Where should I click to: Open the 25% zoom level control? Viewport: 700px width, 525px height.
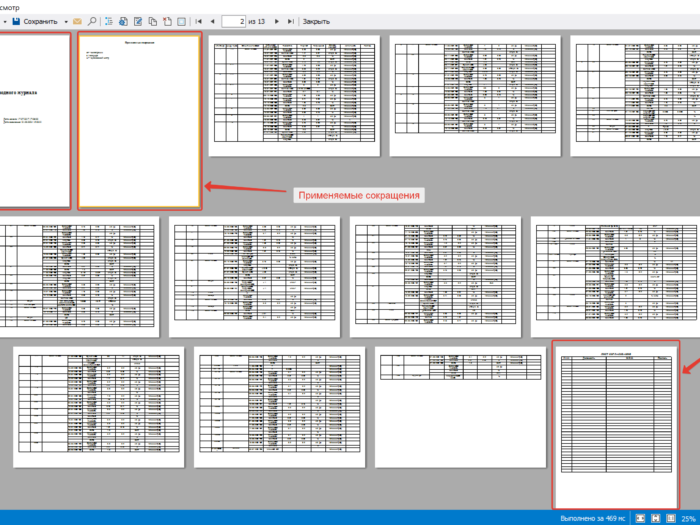coord(688,519)
